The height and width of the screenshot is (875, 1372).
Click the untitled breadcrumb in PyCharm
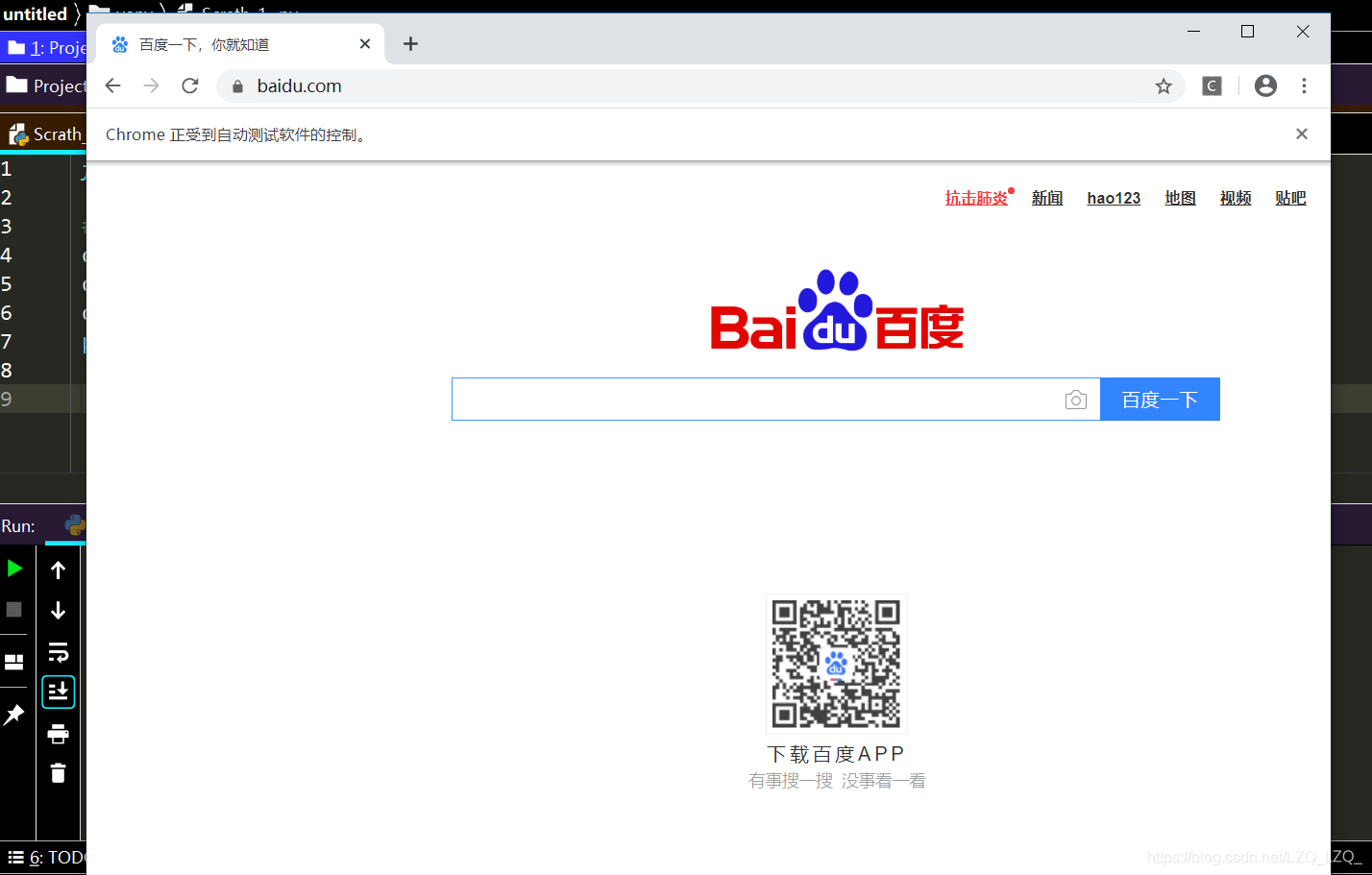click(x=36, y=13)
